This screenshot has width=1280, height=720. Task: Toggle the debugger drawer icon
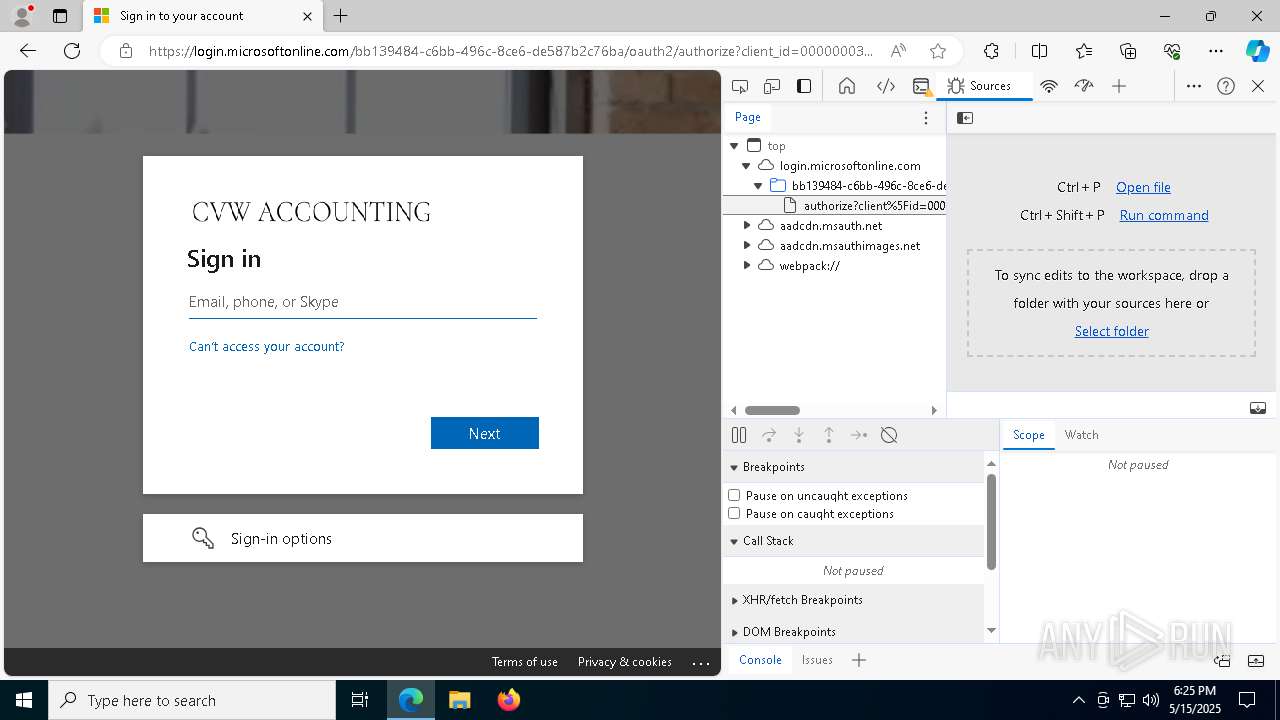coord(1258,408)
